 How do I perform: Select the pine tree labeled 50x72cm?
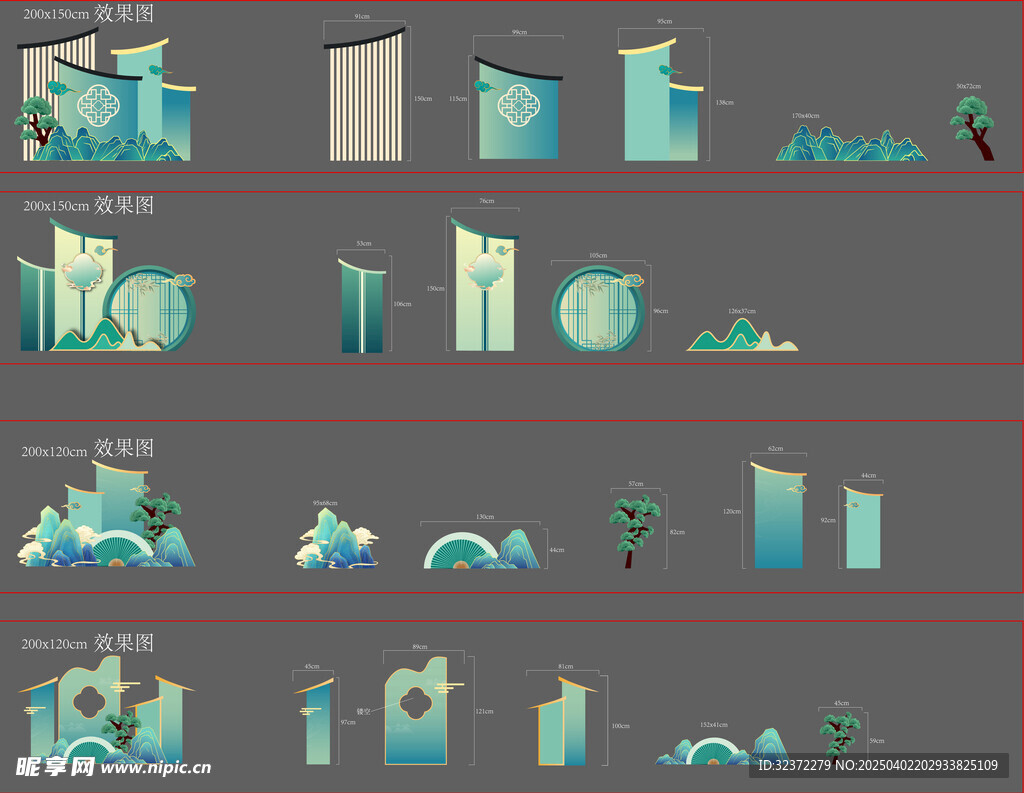973,128
